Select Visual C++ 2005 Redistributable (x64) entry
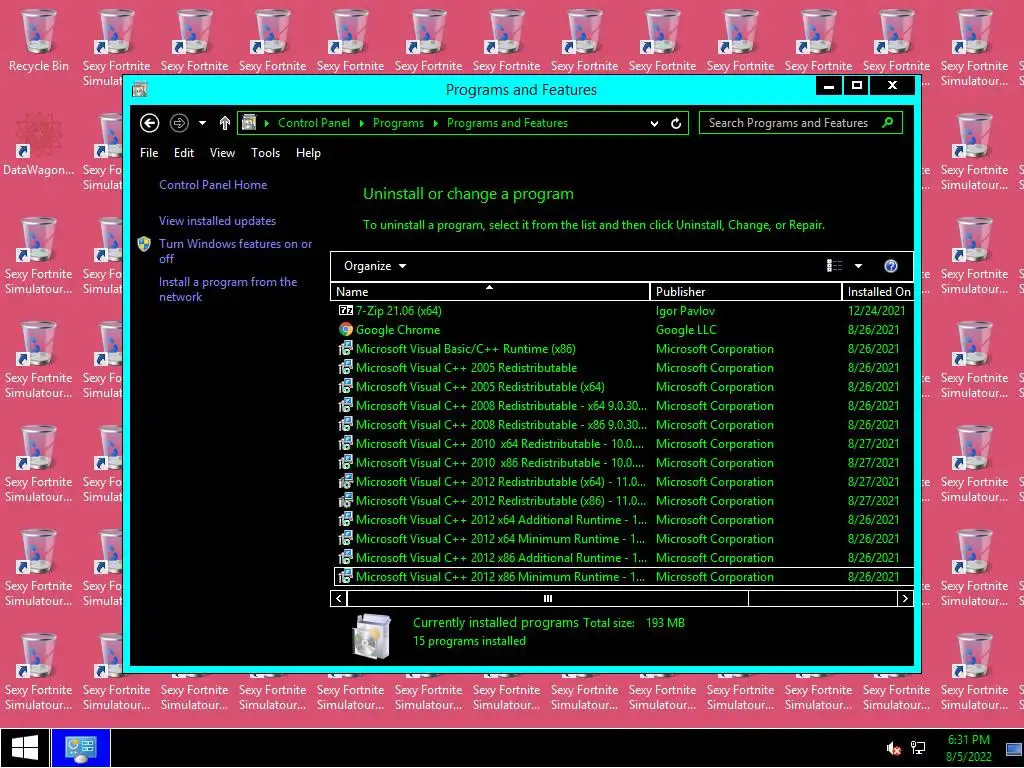This screenshot has width=1024, height=768. coord(480,387)
